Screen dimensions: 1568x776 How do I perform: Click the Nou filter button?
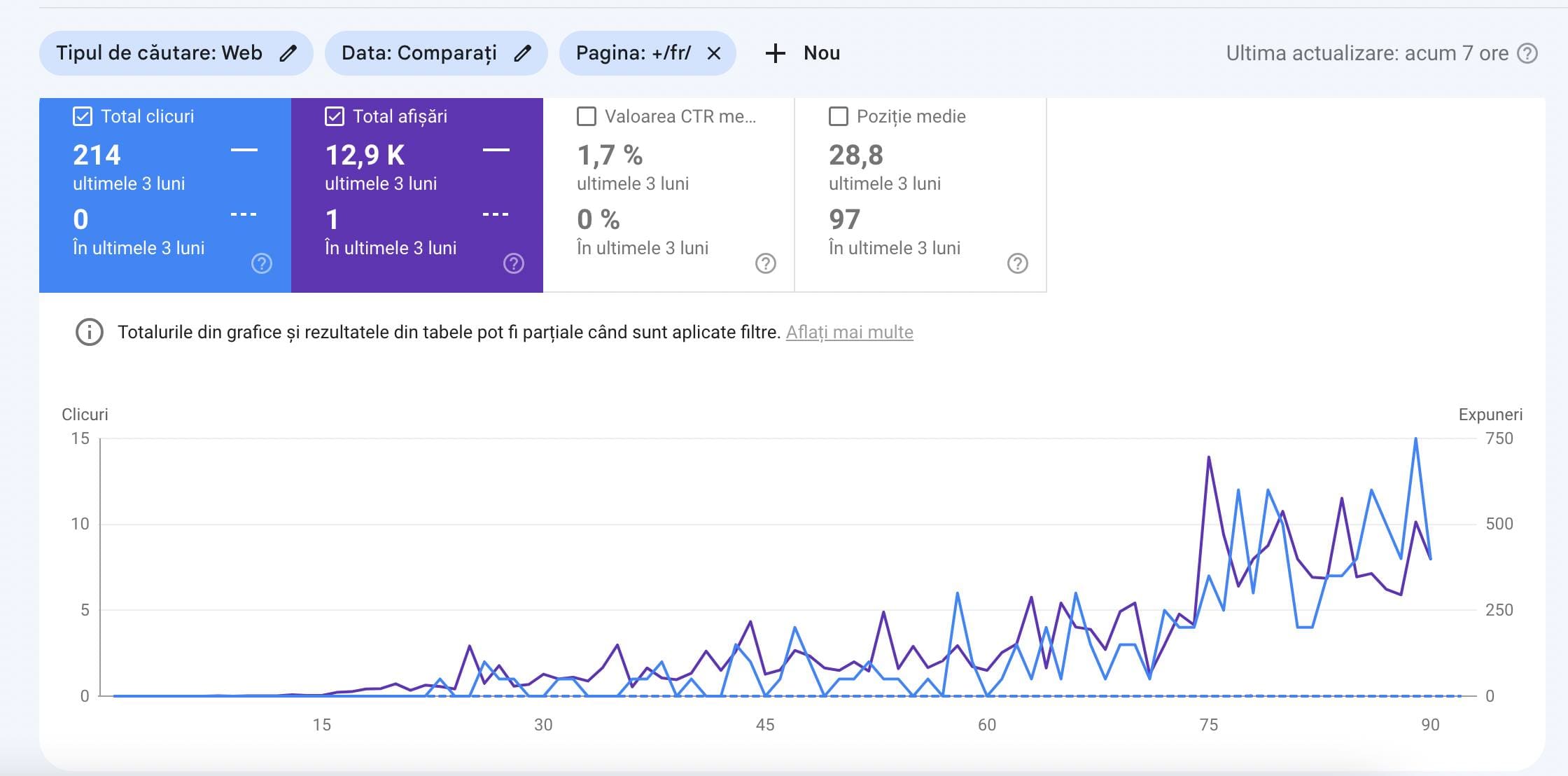(x=821, y=53)
